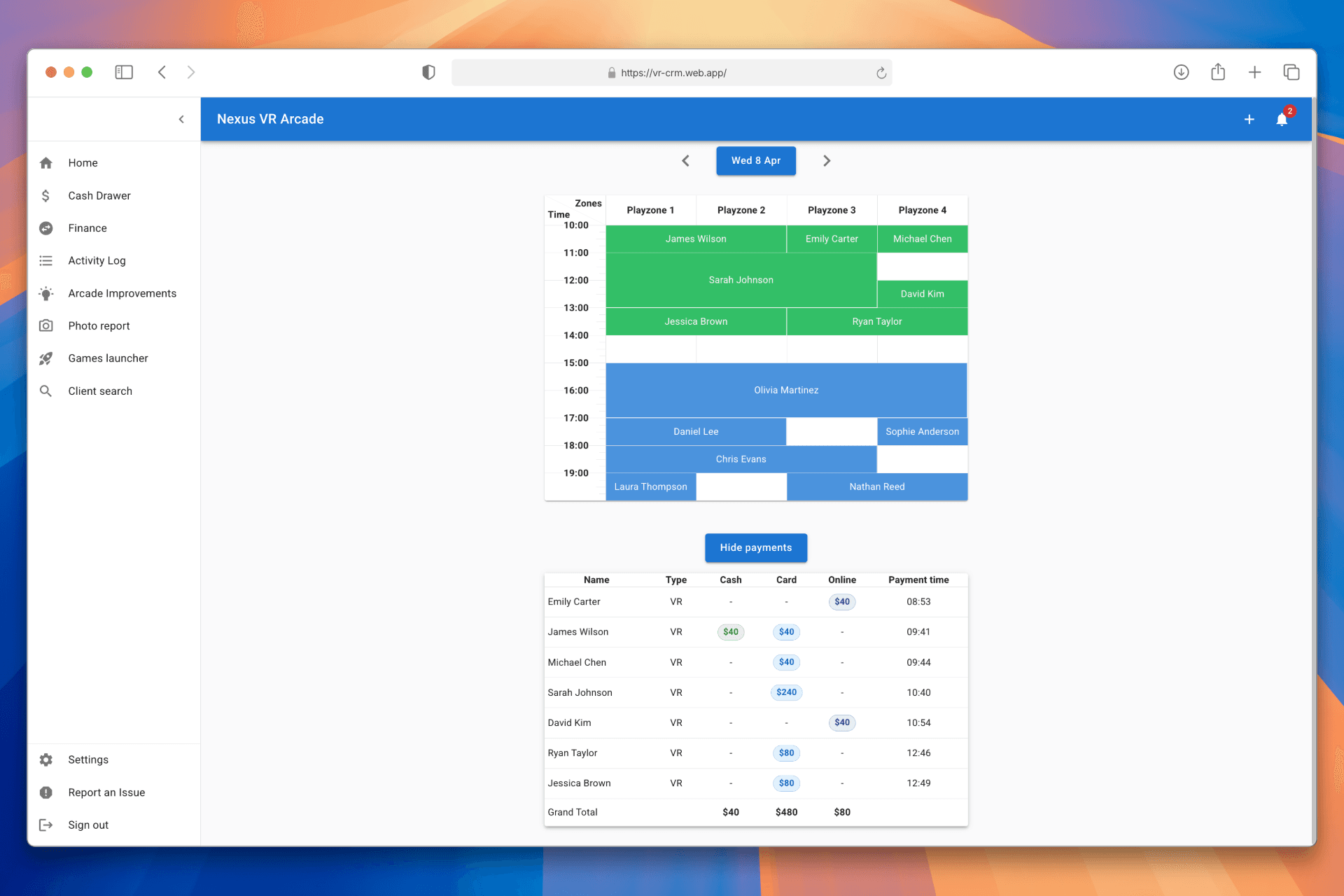Go to the next day with the right chevron
The image size is (1344, 896).
click(x=827, y=160)
